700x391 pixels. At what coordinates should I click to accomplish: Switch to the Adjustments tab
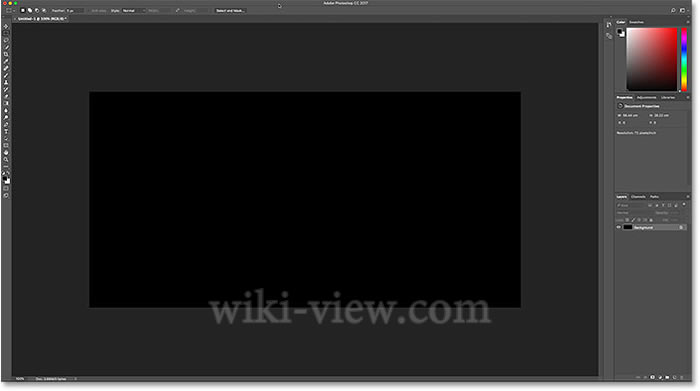pos(646,97)
